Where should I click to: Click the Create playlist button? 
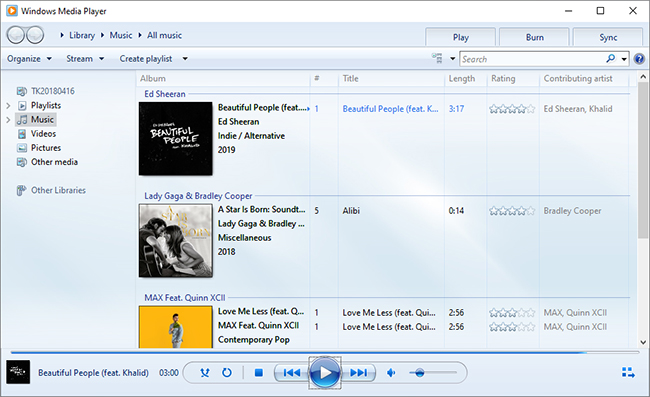coord(146,58)
